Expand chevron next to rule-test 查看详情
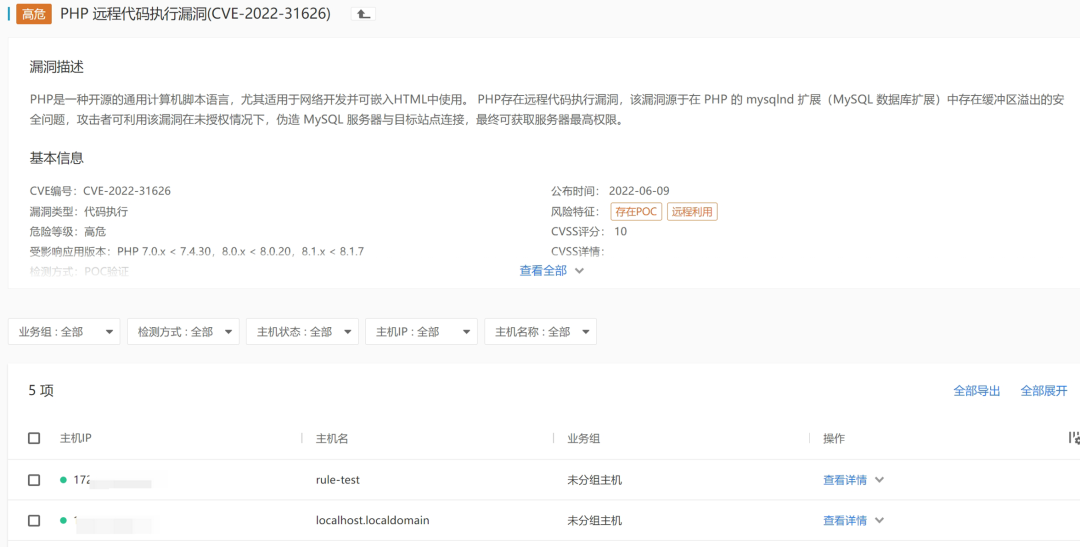 [x=879, y=480]
